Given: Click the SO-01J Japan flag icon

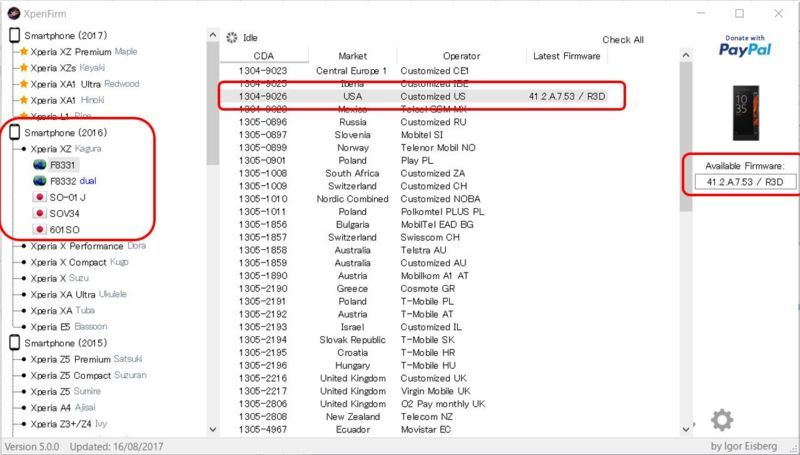Looking at the screenshot, I should point(39,197).
